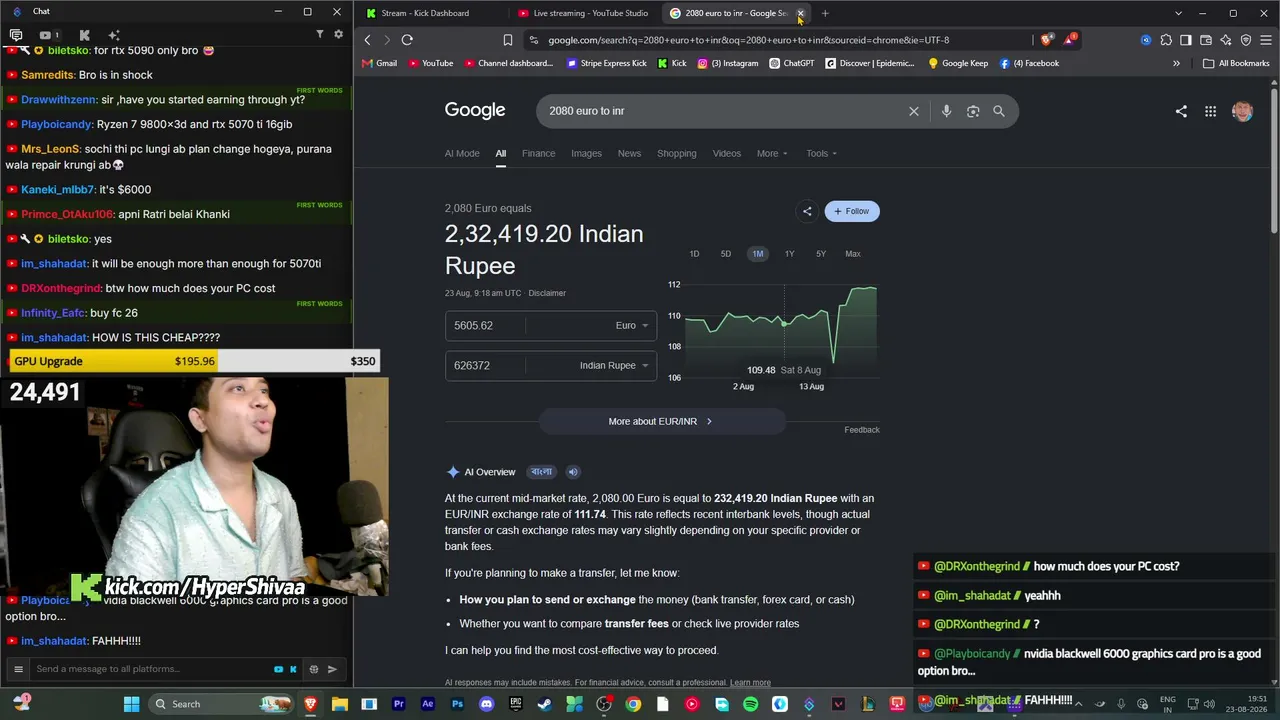Switch to AI Mode search tab

pyautogui.click(x=462, y=153)
